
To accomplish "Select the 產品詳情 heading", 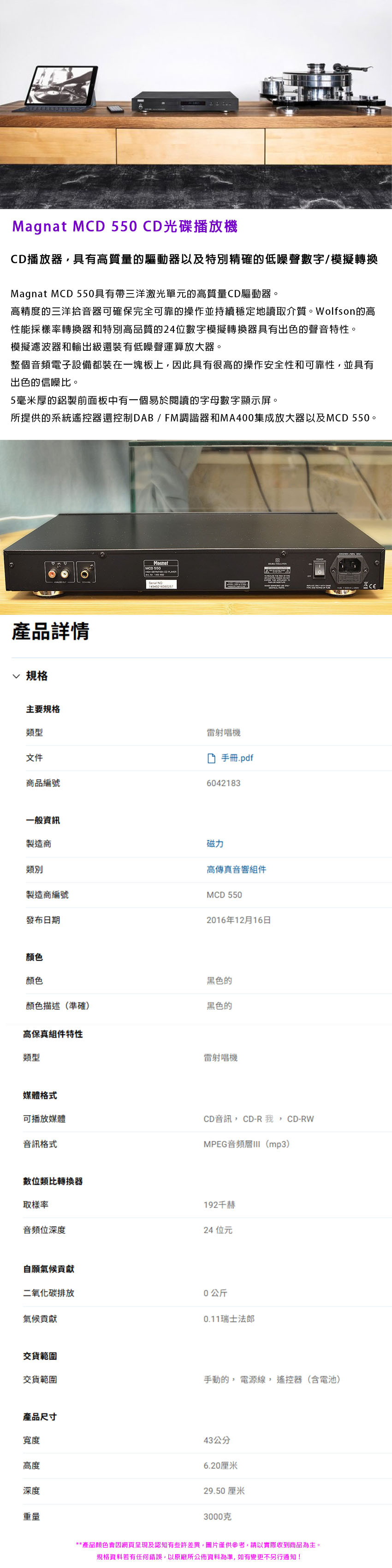I will click(x=50, y=631).
